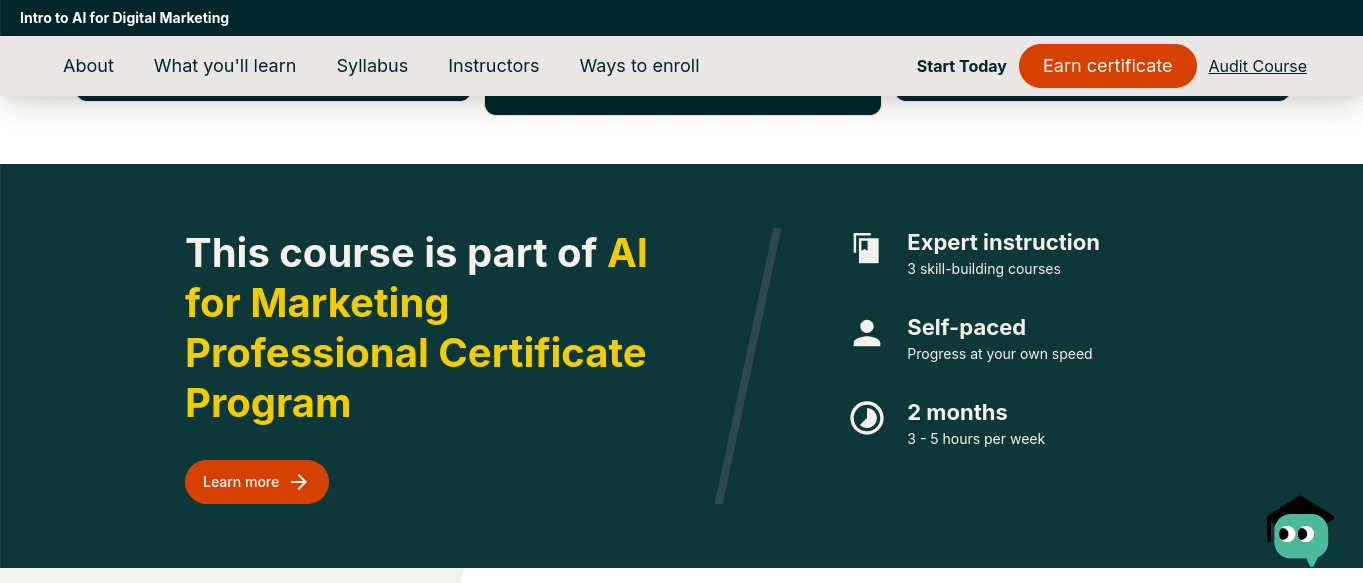View the Syllabus section
This screenshot has width=1363, height=583.
point(372,66)
